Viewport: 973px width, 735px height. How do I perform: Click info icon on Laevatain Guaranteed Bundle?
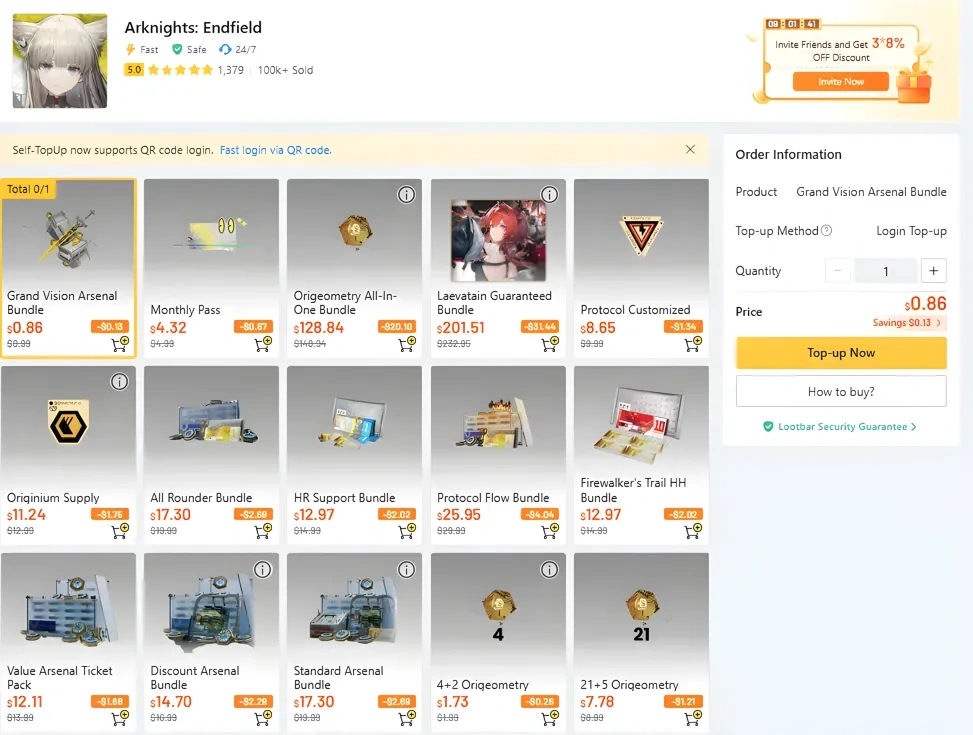click(x=549, y=194)
